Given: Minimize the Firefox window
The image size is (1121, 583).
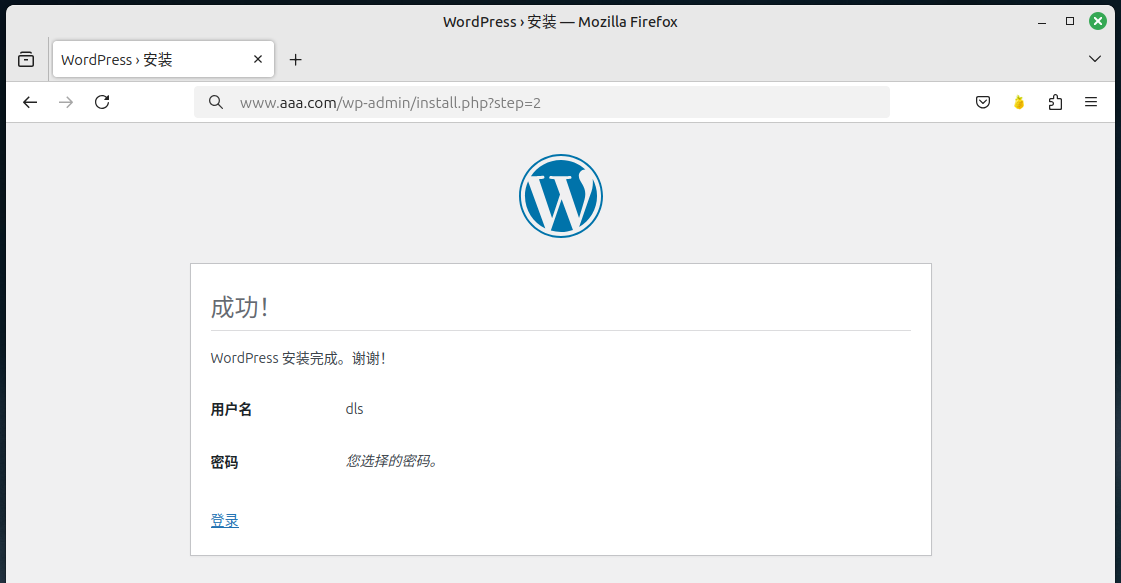Looking at the screenshot, I should tap(1042, 22).
